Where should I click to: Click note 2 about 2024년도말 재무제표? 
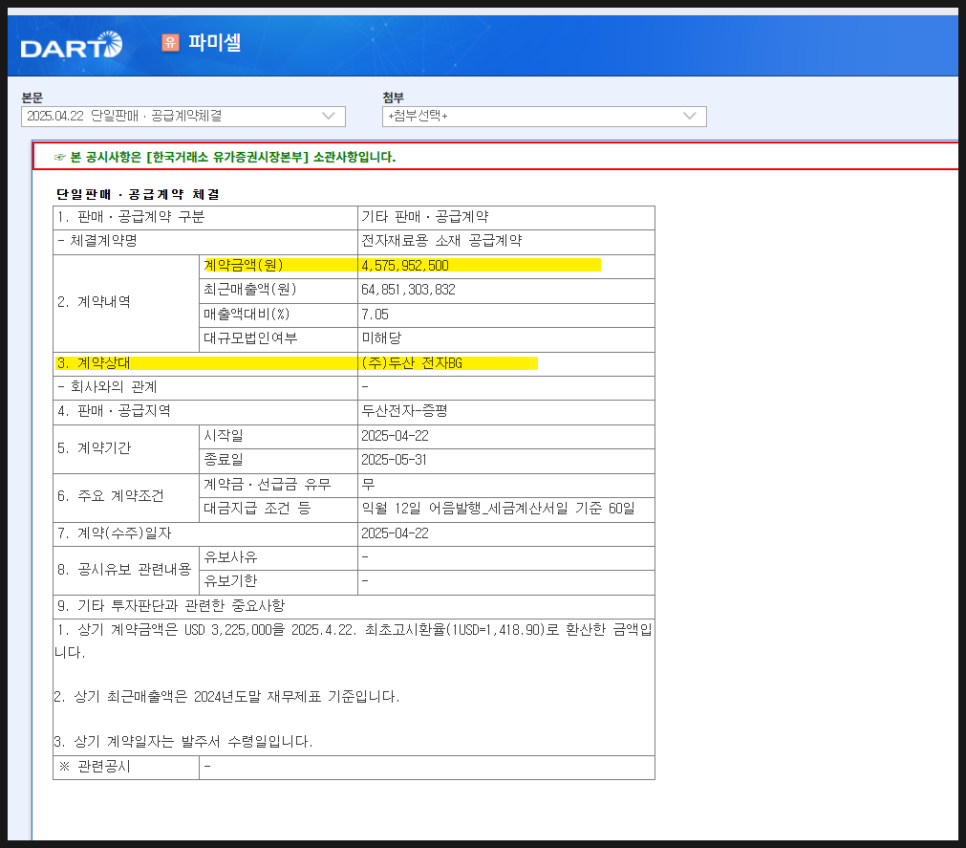pyautogui.click(x=227, y=697)
